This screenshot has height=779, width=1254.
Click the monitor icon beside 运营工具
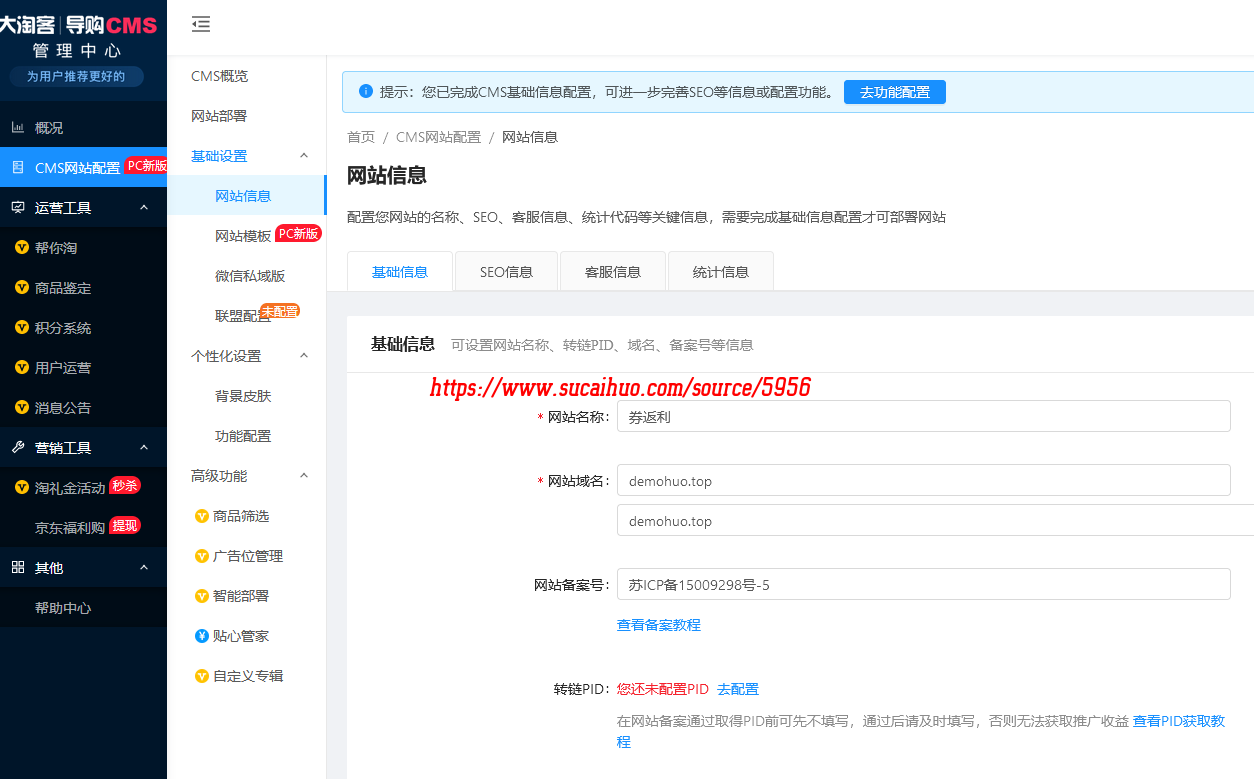tap(18, 208)
